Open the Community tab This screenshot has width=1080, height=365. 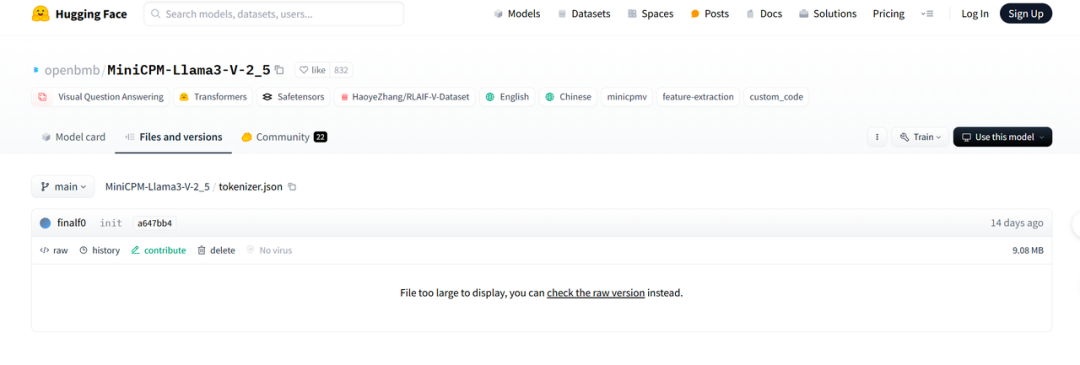pyautogui.click(x=284, y=137)
